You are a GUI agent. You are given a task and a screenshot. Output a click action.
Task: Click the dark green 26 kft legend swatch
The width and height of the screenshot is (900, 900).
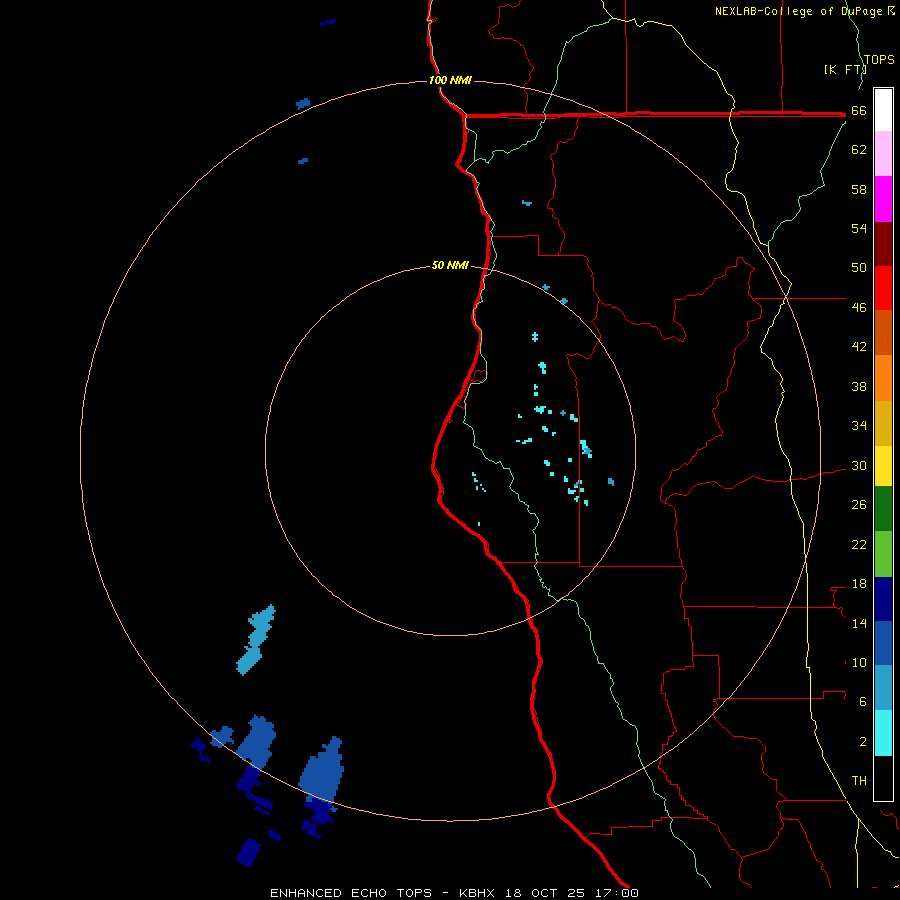[883, 509]
